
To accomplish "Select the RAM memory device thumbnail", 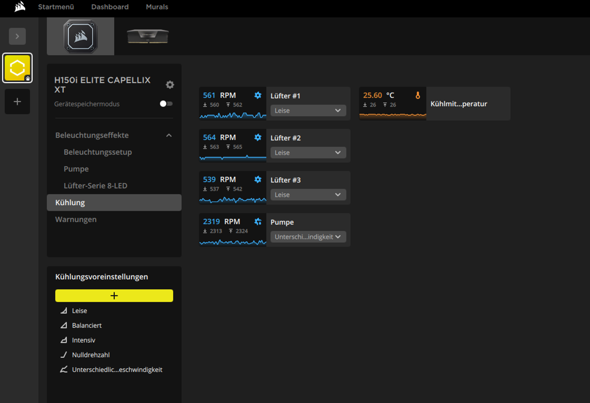I will click(x=148, y=36).
